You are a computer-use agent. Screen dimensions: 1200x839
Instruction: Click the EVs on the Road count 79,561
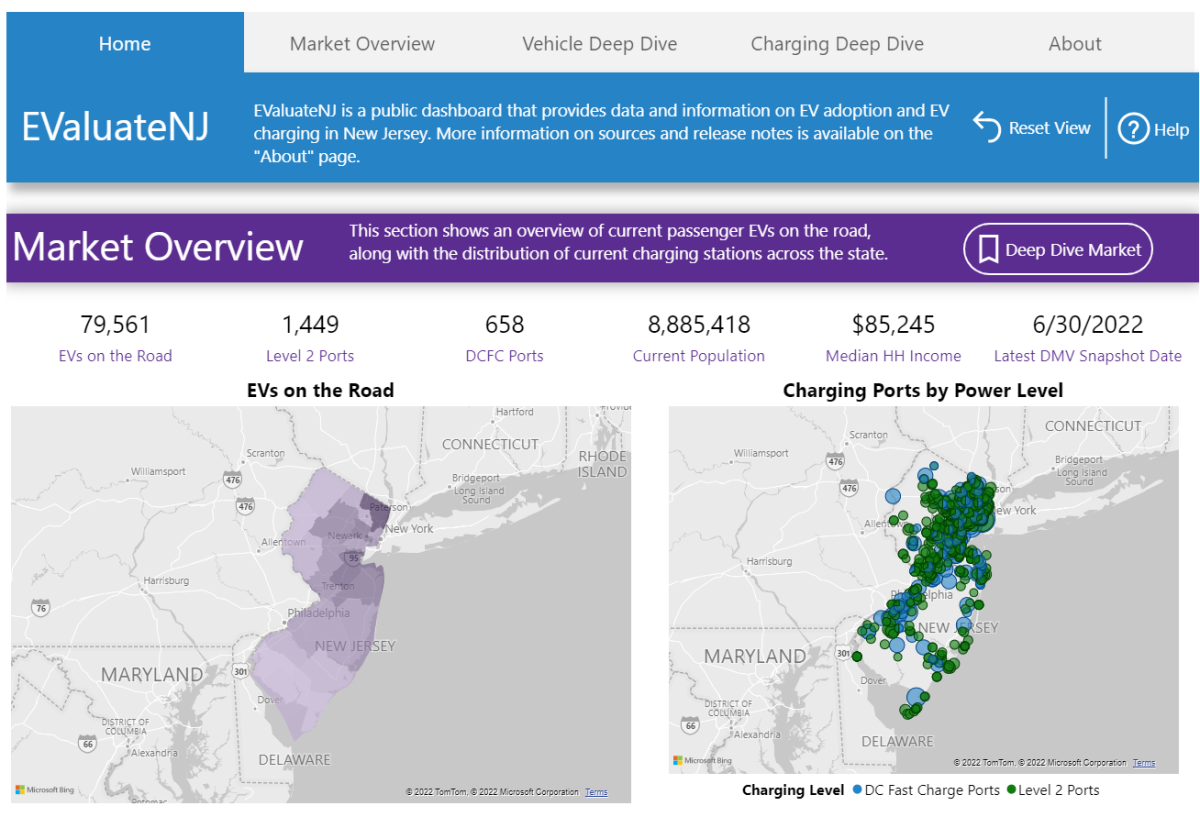(115, 324)
